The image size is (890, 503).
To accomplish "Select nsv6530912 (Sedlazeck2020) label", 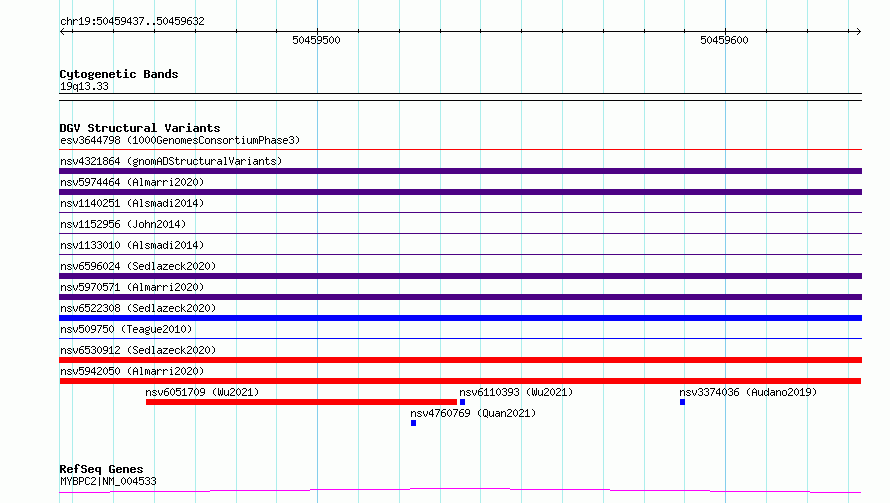I will click(x=138, y=350).
